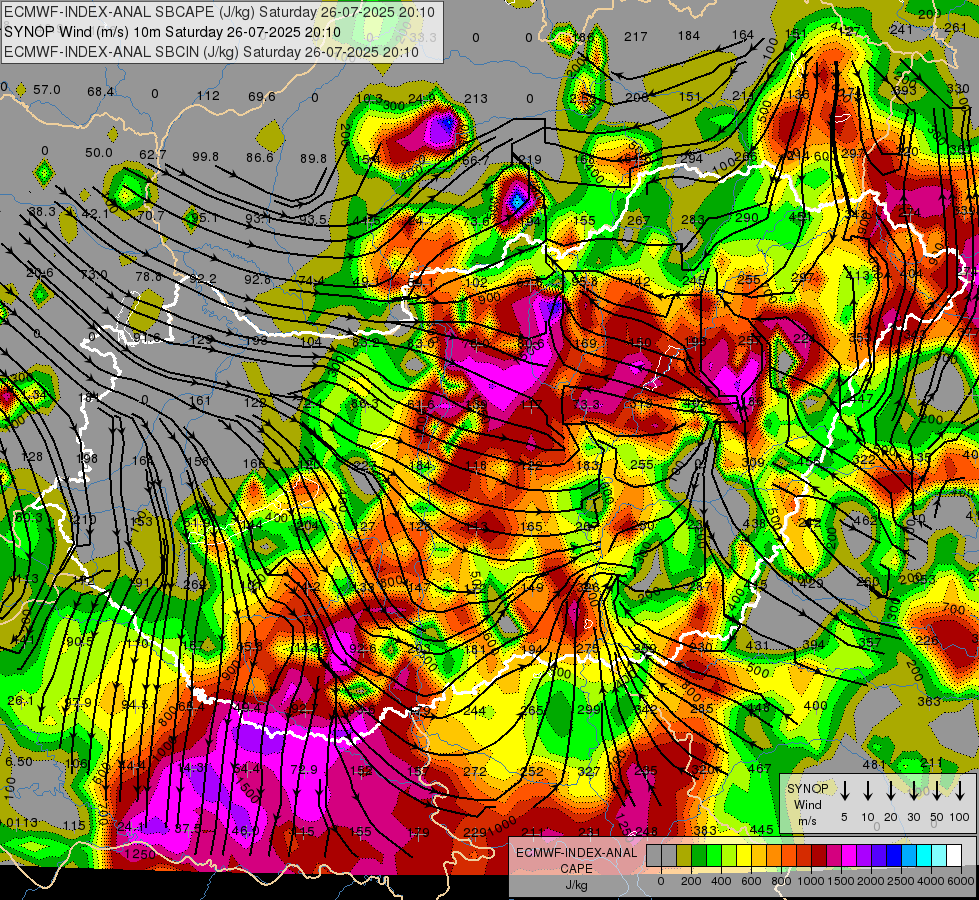Viewport: 979px width, 900px height.
Task: Click the station value 394
Action: (814, 644)
